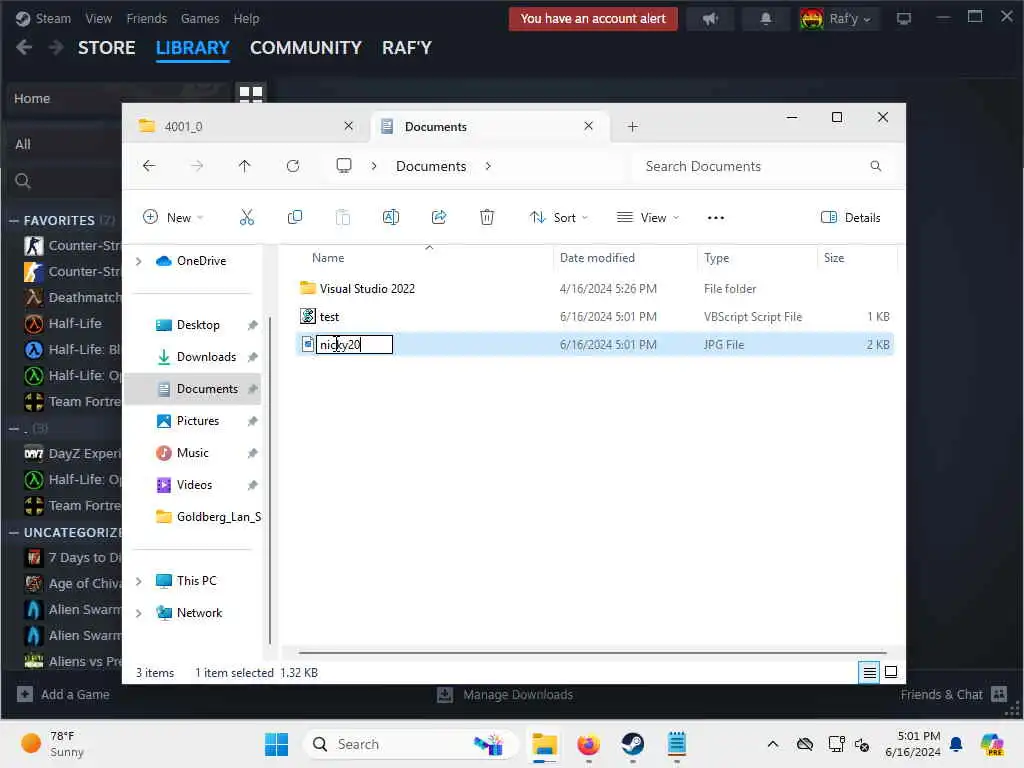
Task: Open Steam notifications bell
Action: (765, 19)
